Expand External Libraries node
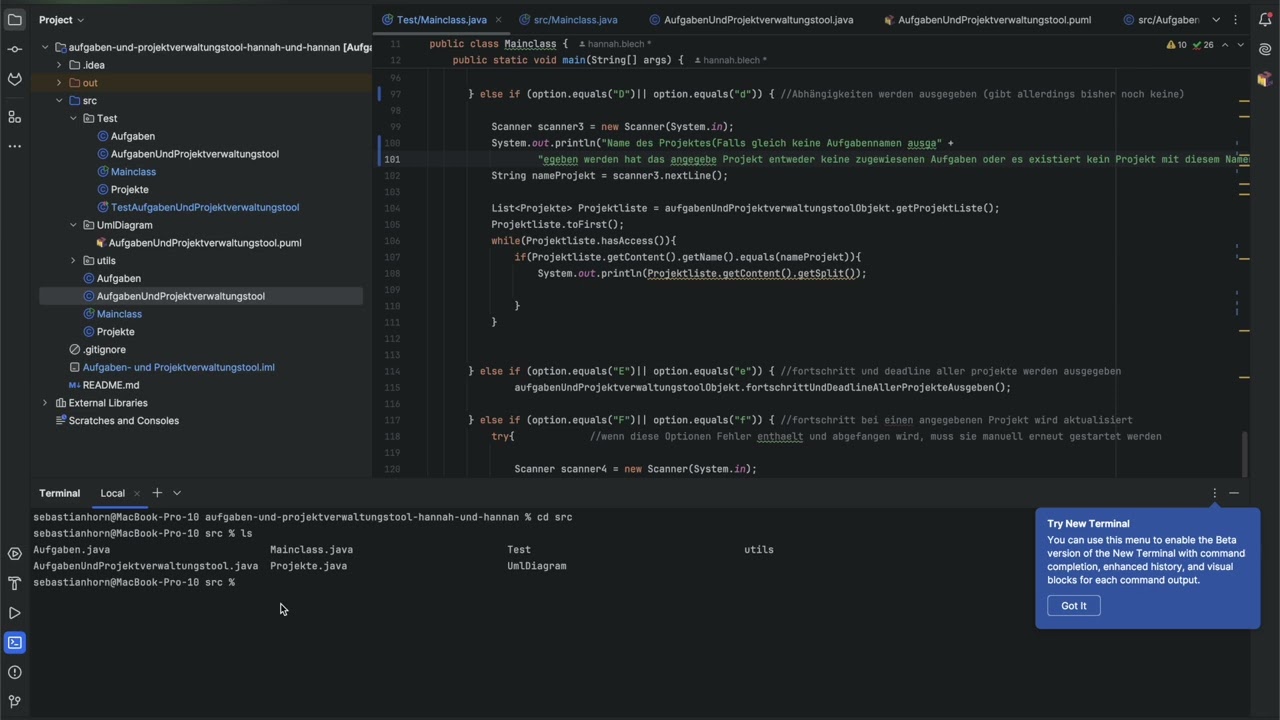This screenshot has height=720, width=1280. [45, 403]
